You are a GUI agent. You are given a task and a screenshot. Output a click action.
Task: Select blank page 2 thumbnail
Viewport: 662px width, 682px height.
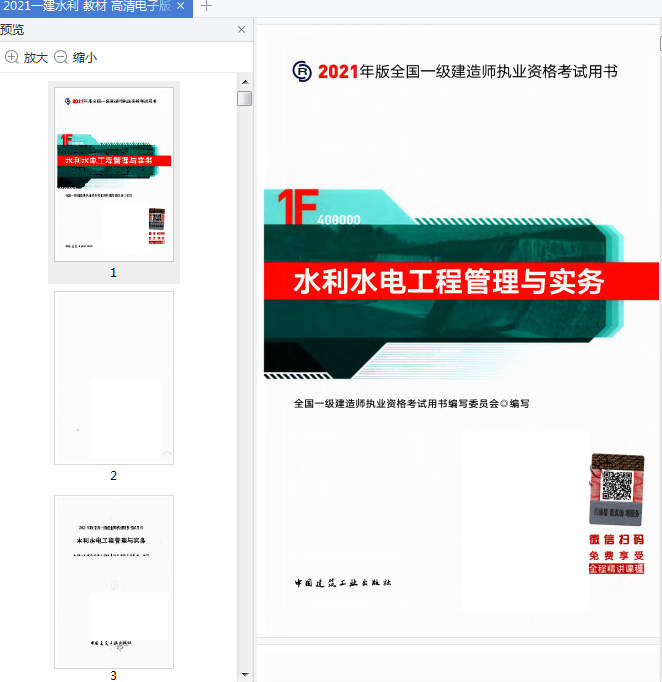[114, 378]
